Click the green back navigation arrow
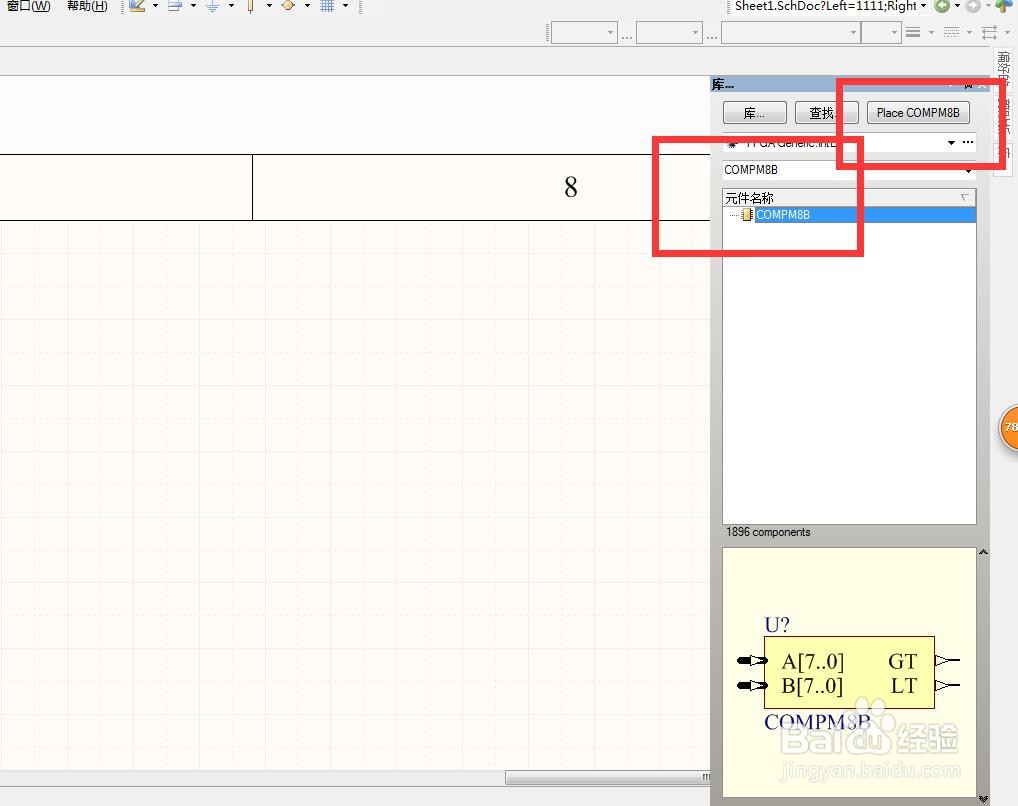Image resolution: width=1018 pixels, height=806 pixels. point(942,6)
